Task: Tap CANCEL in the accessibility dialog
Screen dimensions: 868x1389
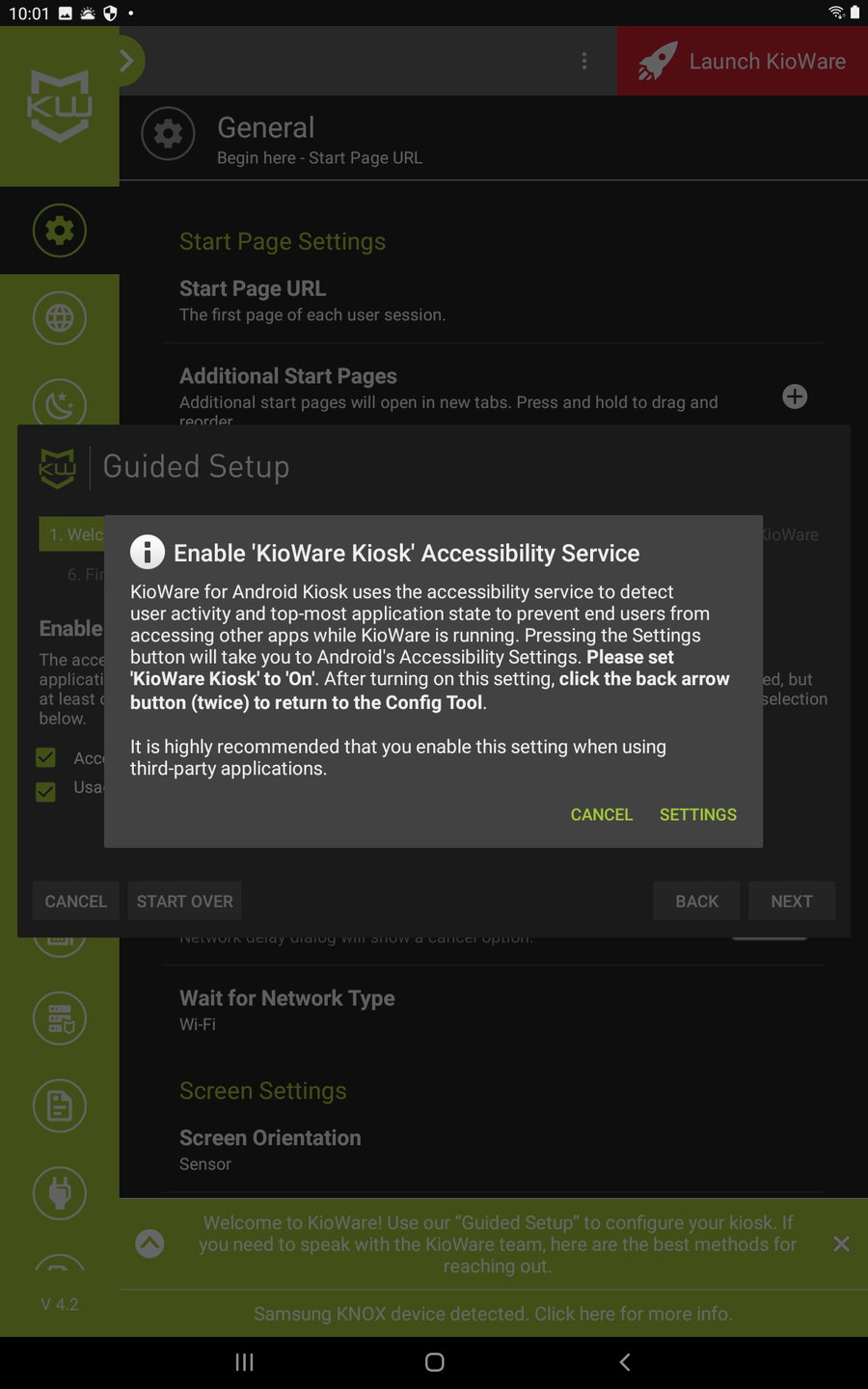Action: click(x=602, y=814)
